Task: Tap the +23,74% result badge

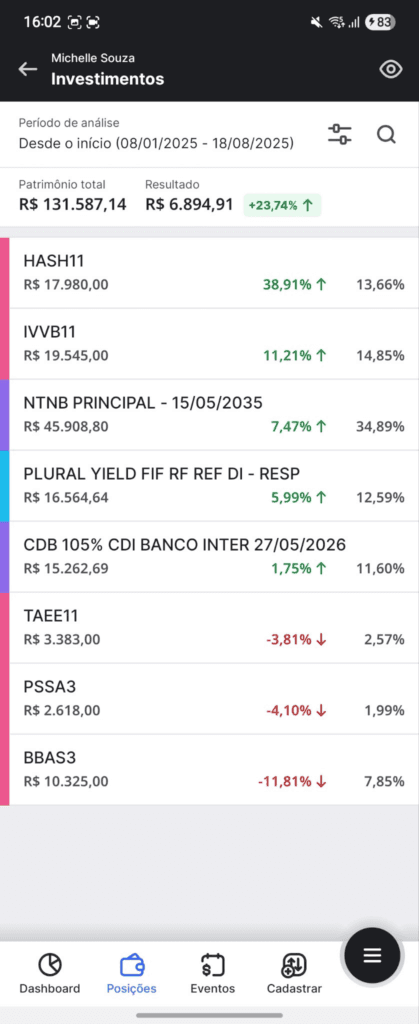Action: click(282, 205)
